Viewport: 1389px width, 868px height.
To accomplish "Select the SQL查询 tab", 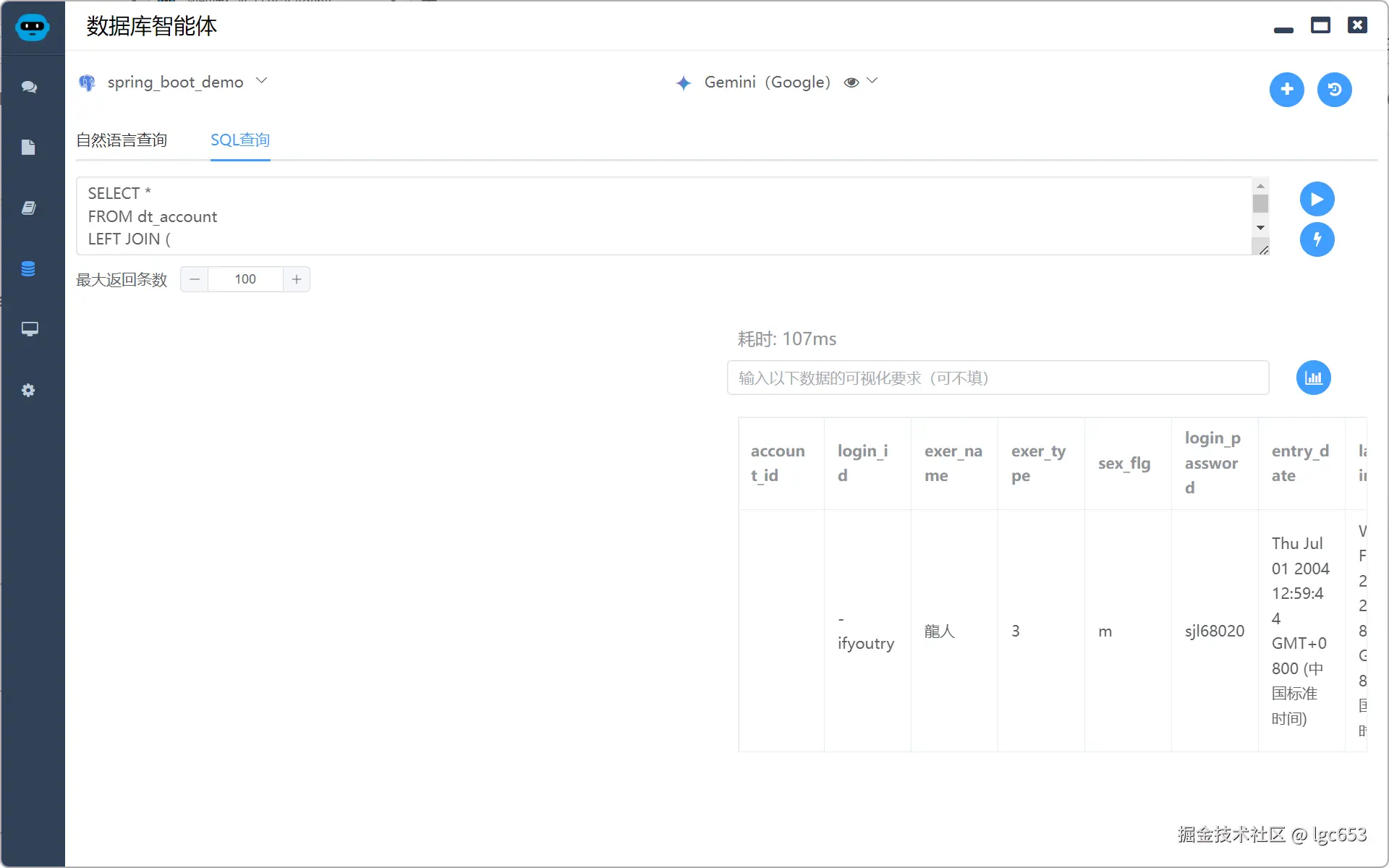I will tap(240, 140).
